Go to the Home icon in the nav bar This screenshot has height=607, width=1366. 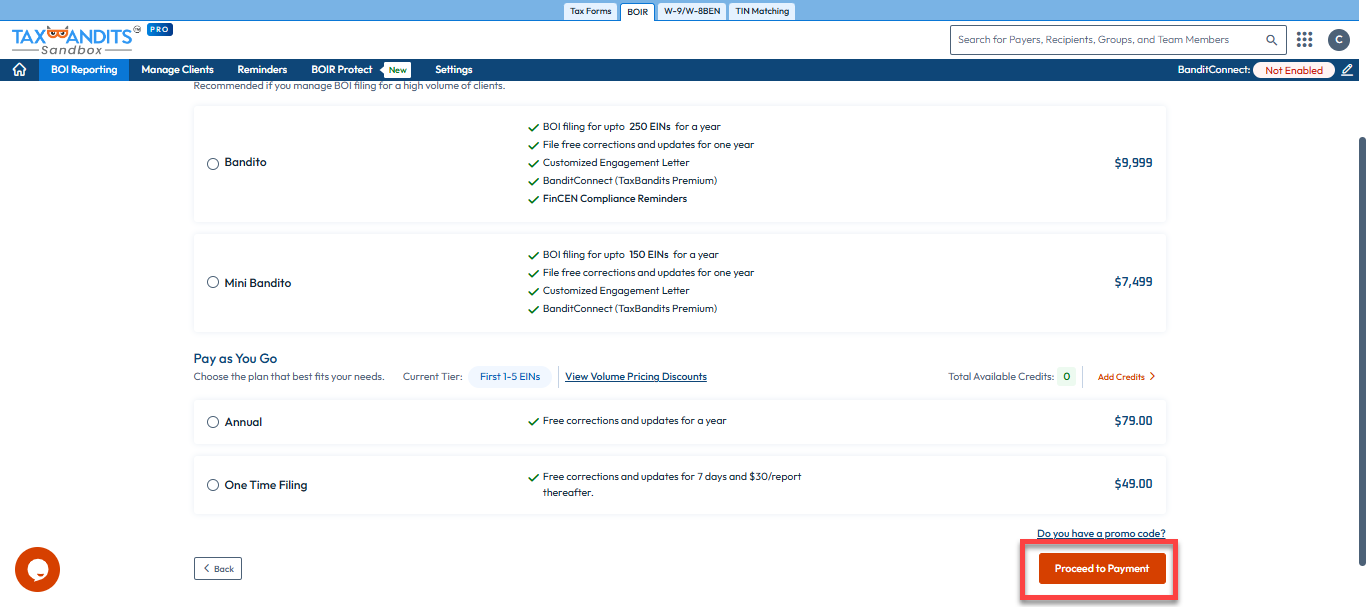(18, 70)
